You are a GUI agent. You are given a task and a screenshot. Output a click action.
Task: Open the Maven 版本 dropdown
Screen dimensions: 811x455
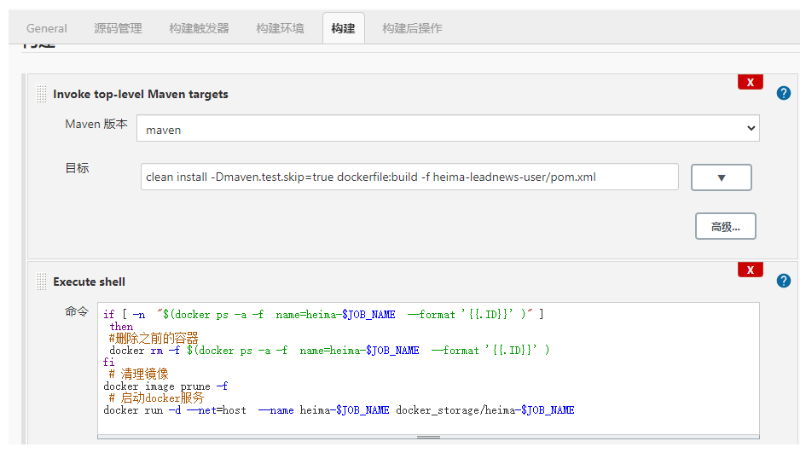pyautogui.click(x=448, y=128)
